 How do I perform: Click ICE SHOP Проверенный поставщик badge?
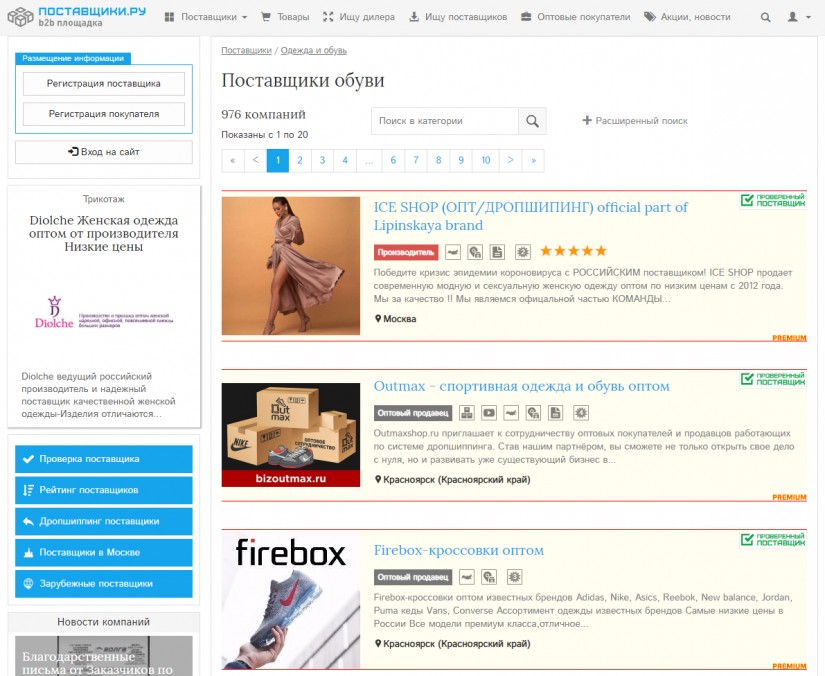(x=773, y=200)
